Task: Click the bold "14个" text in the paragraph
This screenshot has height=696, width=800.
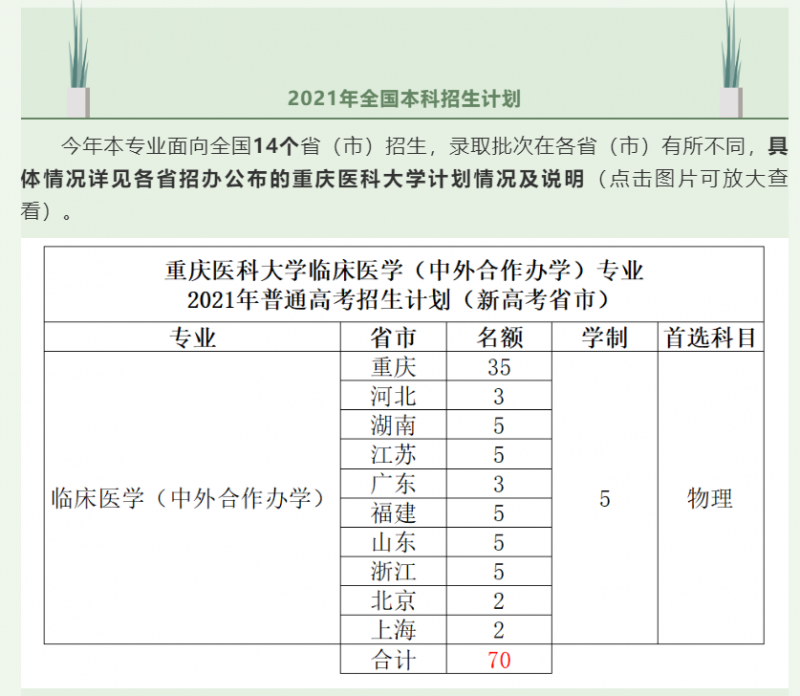Action: click(x=276, y=146)
